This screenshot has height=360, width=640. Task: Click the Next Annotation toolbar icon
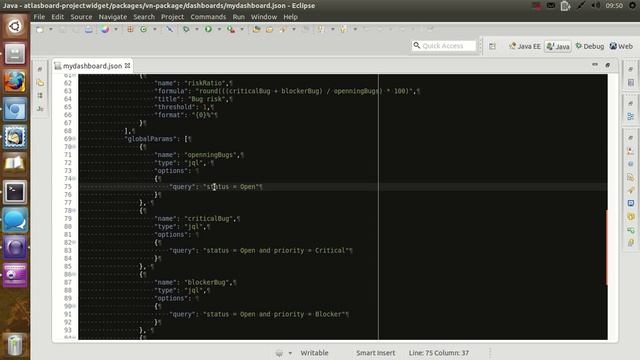click(321, 29)
